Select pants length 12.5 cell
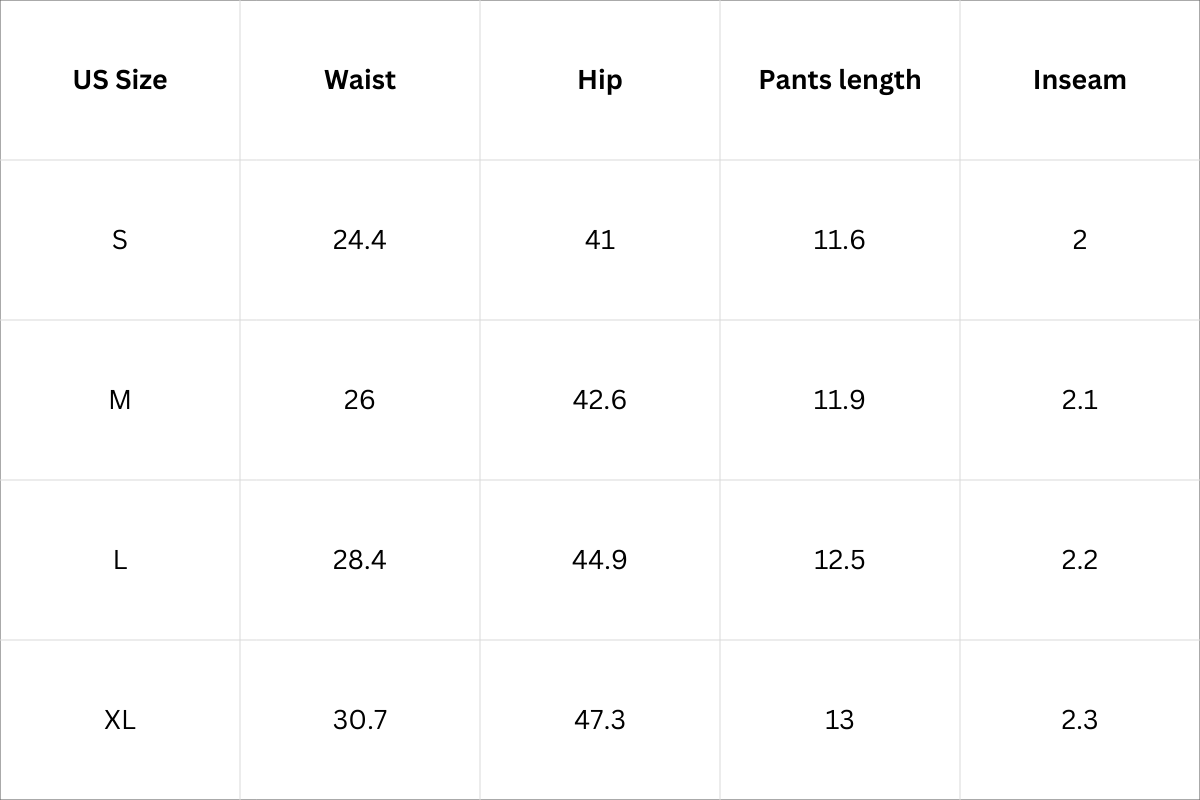The image size is (1200, 800). pos(840,560)
